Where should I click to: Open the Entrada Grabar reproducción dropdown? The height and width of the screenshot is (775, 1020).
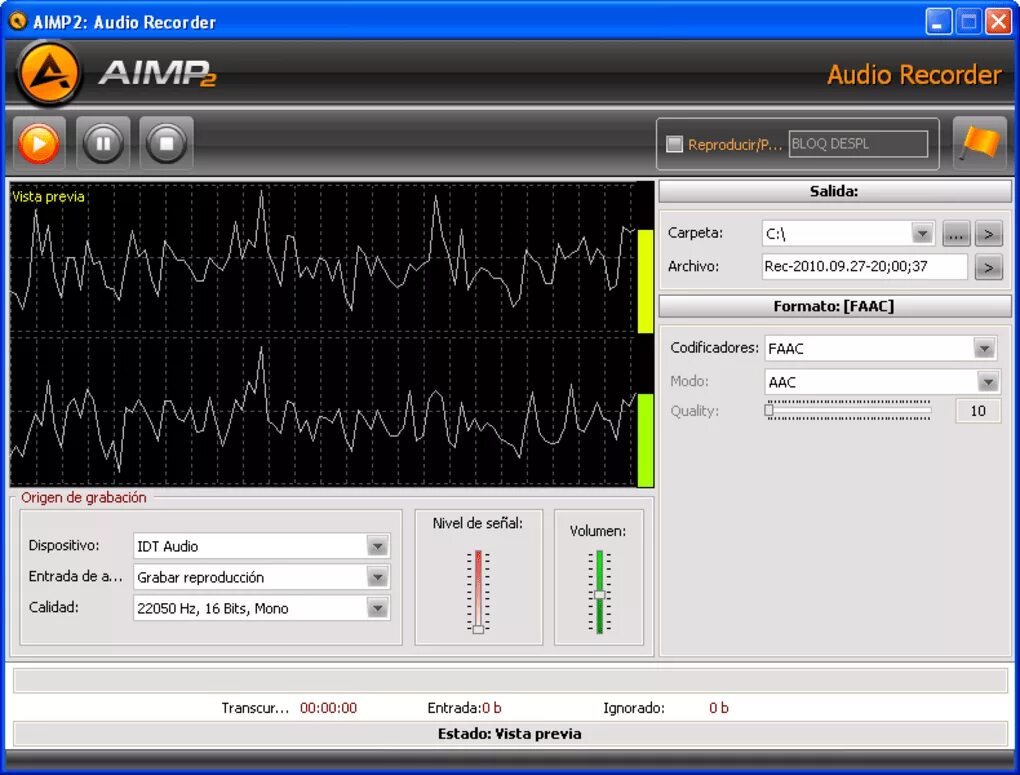coord(377,577)
